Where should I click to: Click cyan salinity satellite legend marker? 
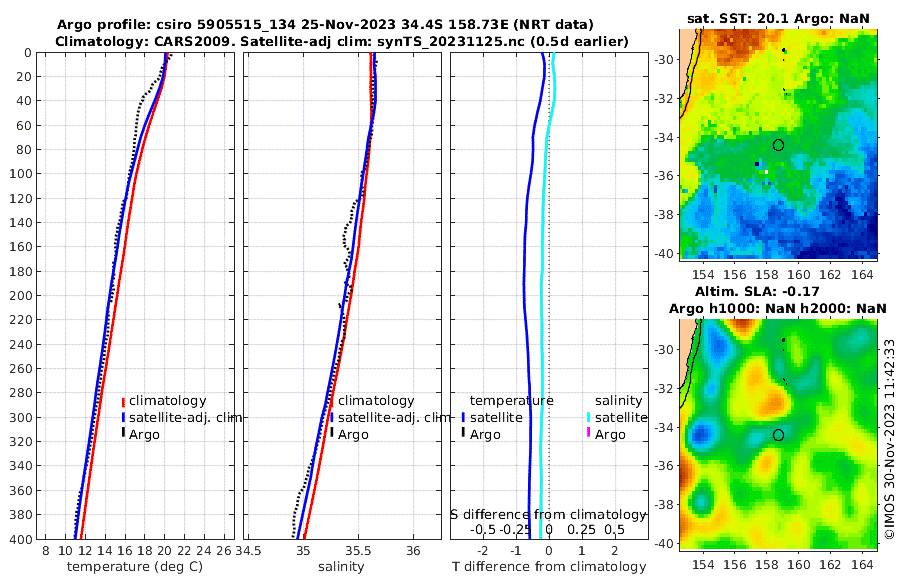pos(588,417)
